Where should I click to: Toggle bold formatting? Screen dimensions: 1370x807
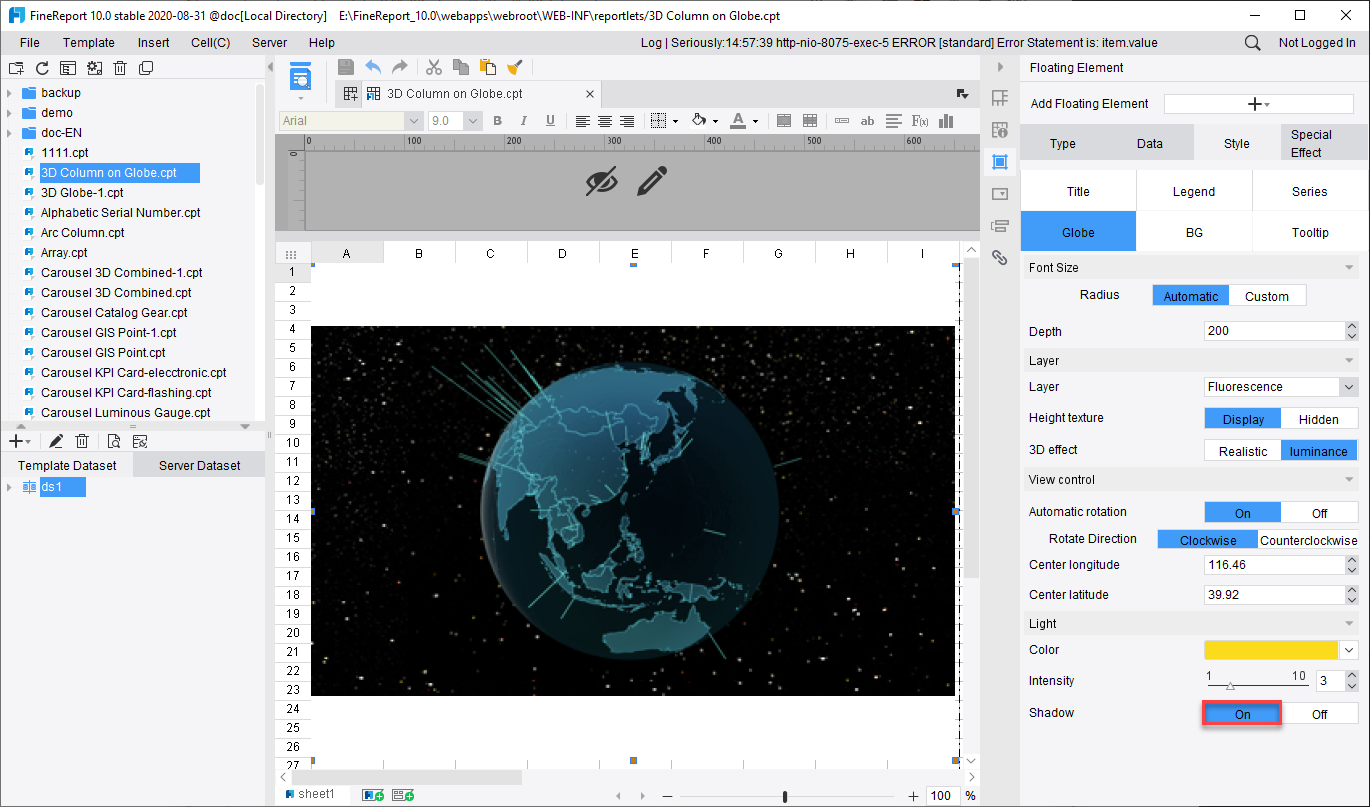pyautogui.click(x=497, y=121)
